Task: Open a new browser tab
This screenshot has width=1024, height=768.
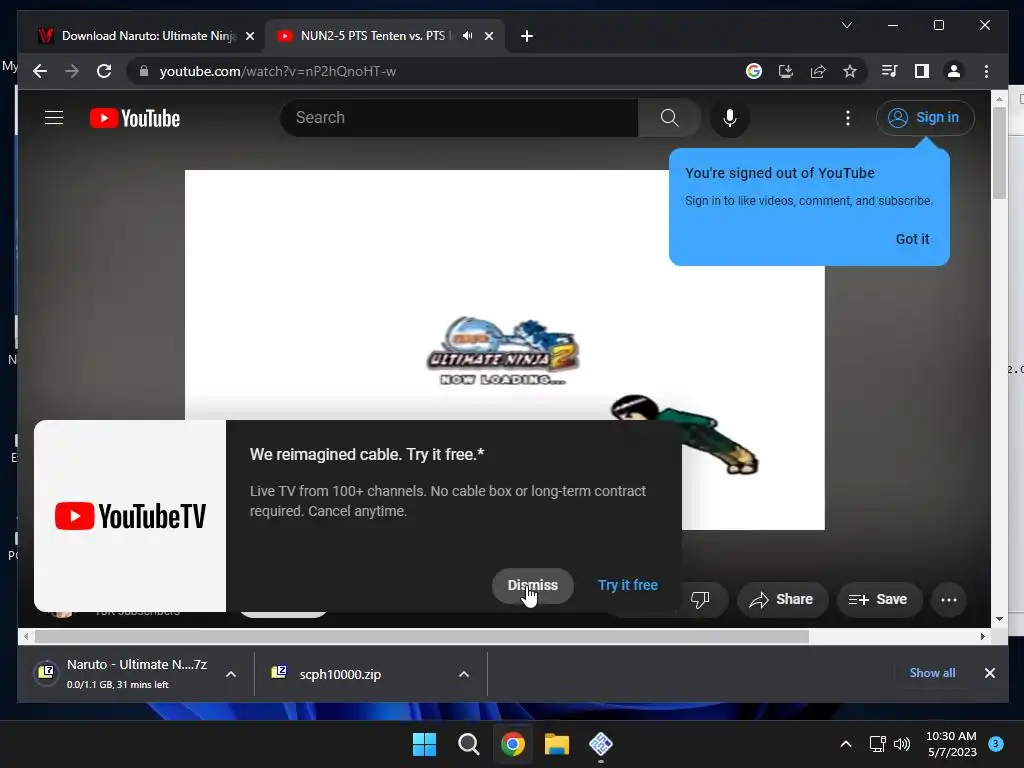Action: point(527,36)
